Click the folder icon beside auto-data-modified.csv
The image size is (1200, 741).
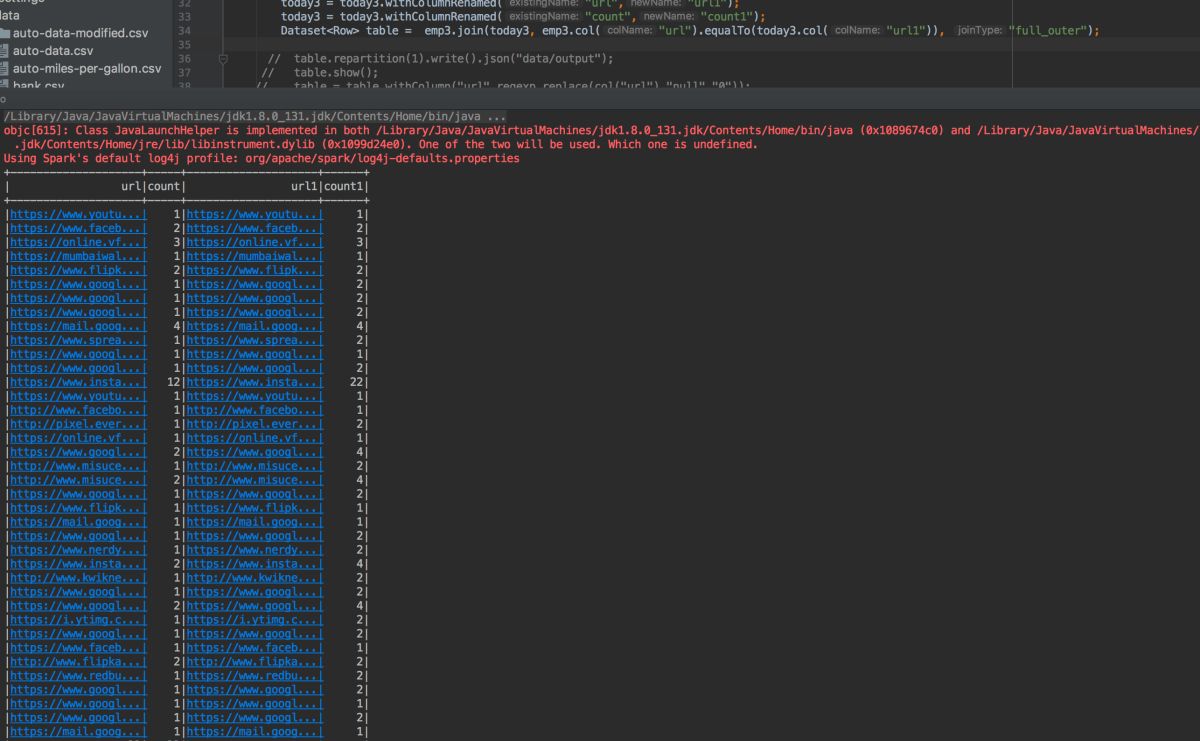pos(5,33)
